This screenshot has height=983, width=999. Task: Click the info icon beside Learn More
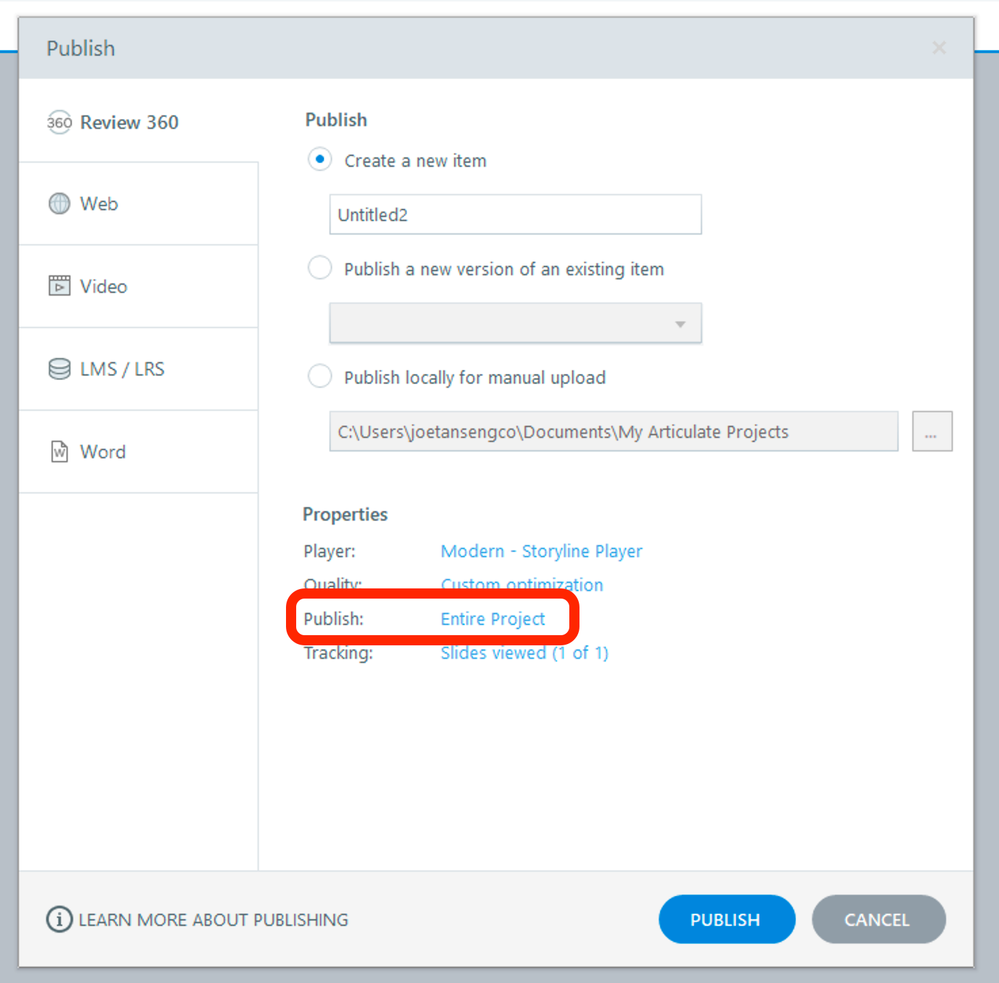pyautogui.click(x=60, y=919)
